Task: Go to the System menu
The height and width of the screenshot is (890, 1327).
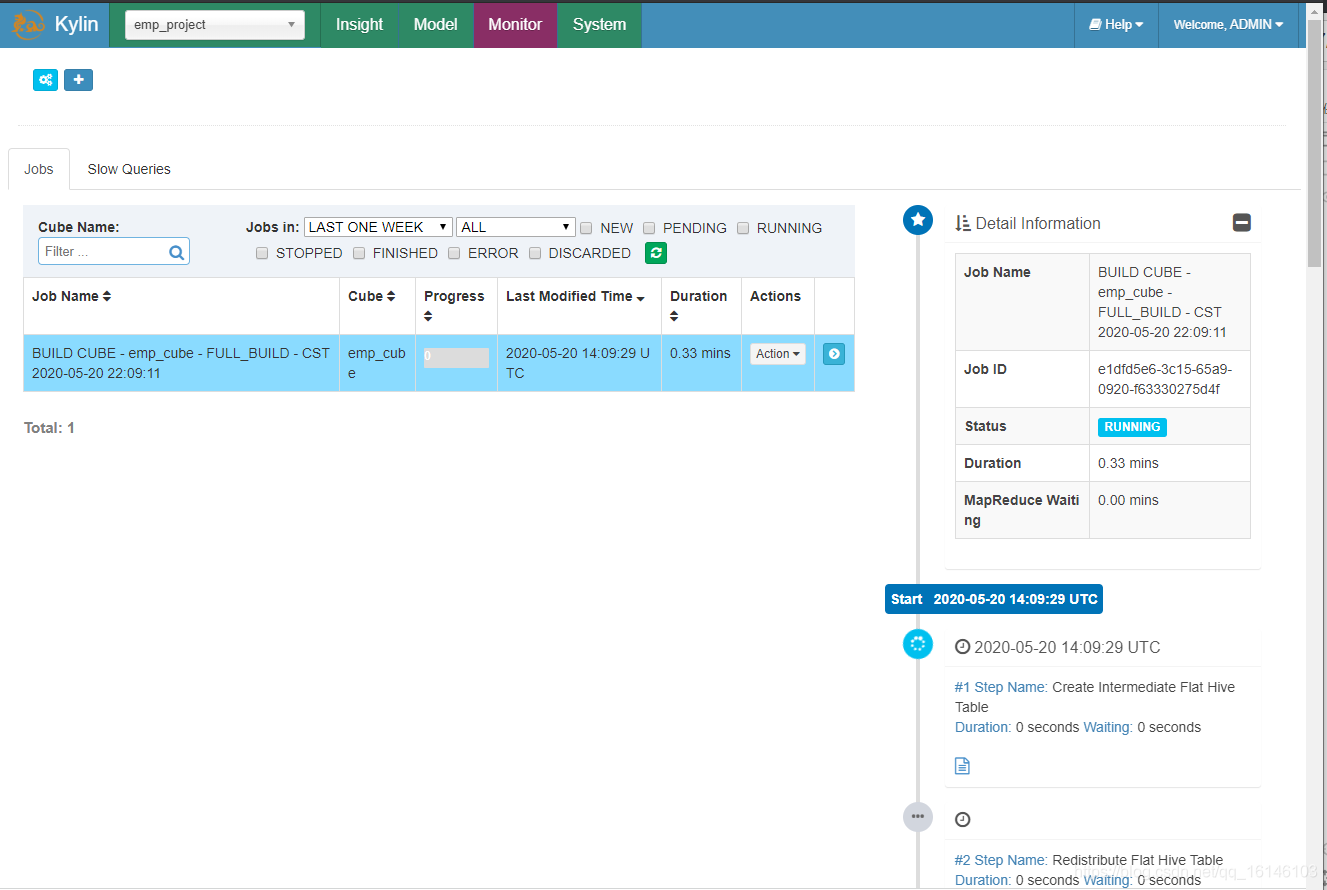Action: click(x=599, y=24)
